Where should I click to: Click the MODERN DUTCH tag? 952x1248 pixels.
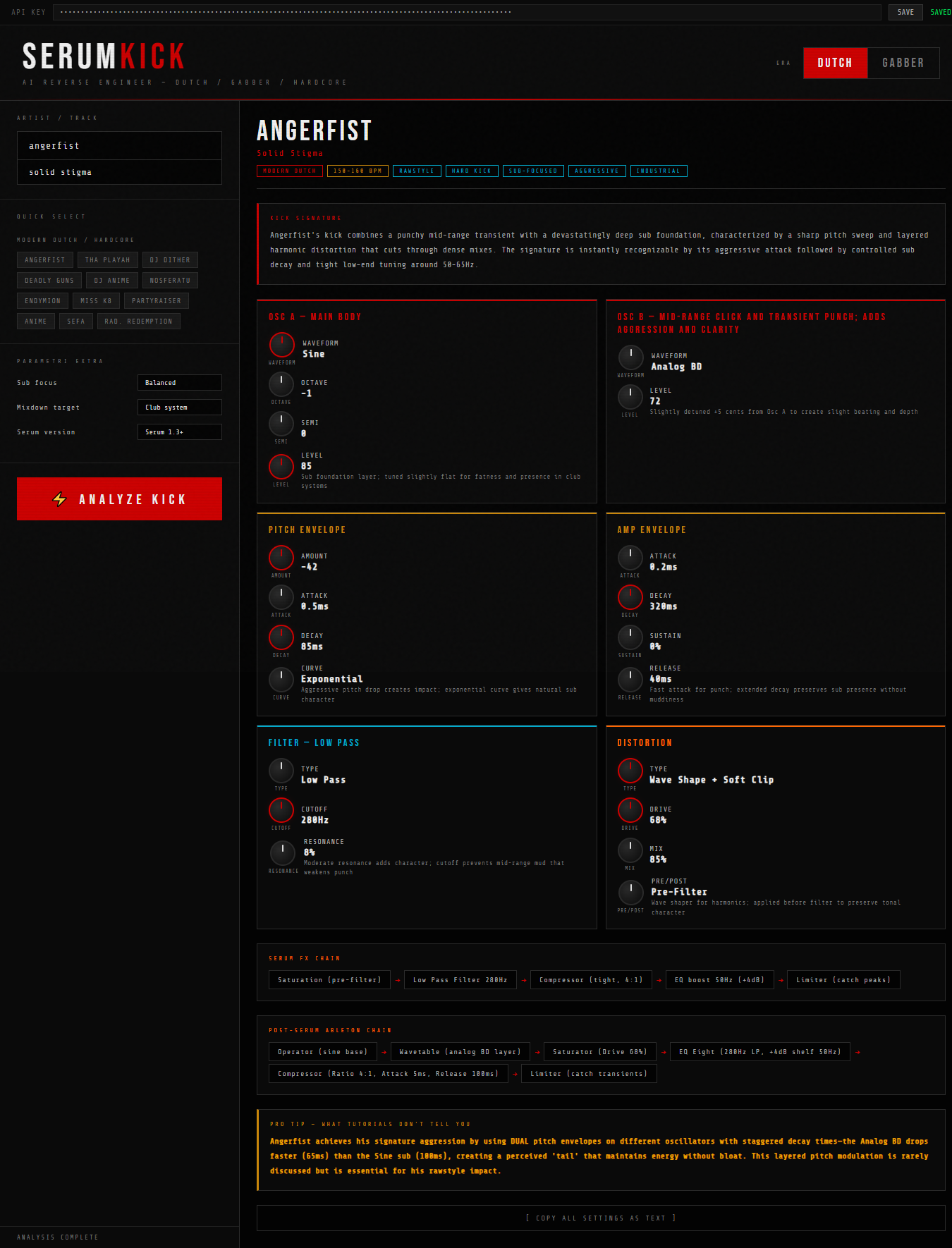tap(290, 171)
